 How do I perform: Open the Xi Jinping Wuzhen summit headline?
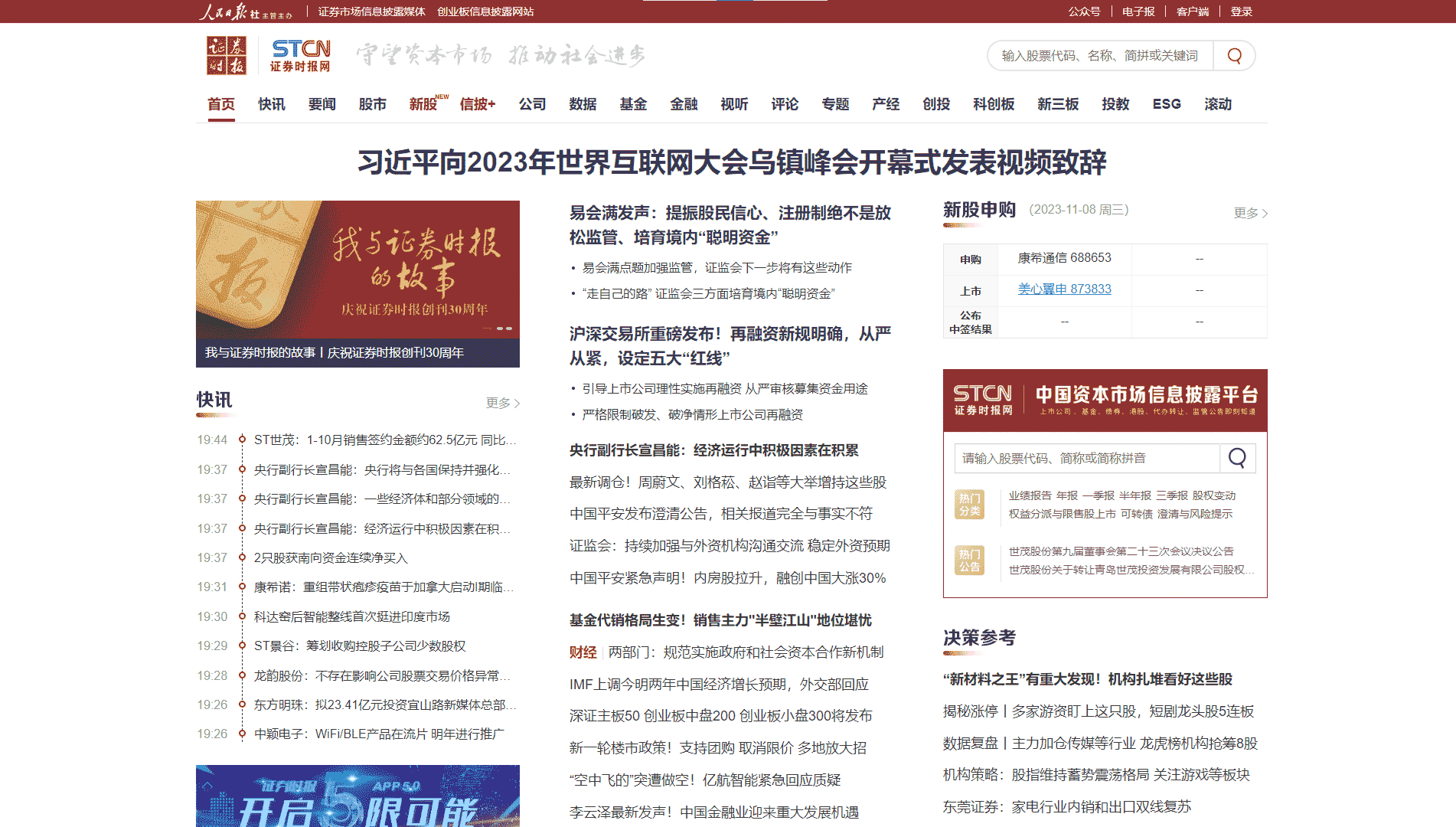coord(732,162)
